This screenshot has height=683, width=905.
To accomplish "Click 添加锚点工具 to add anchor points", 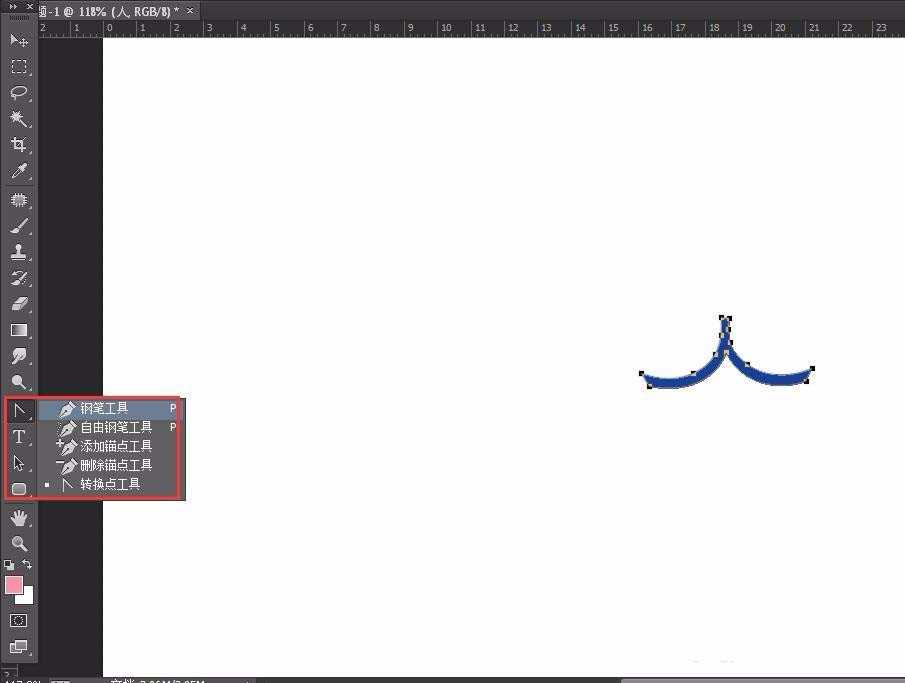I will pos(113,446).
